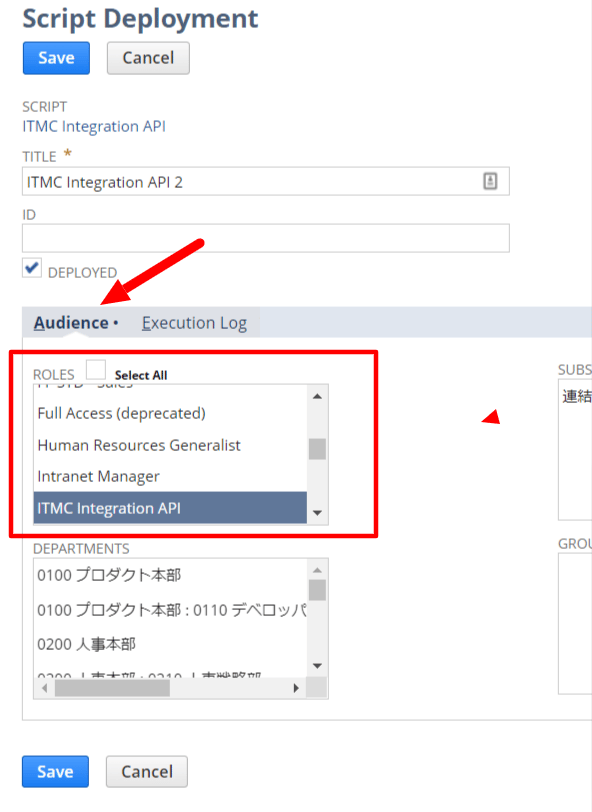Click the bottom Save button
Image resolution: width=592 pixels, height=812 pixels.
click(x=55, y=772)
